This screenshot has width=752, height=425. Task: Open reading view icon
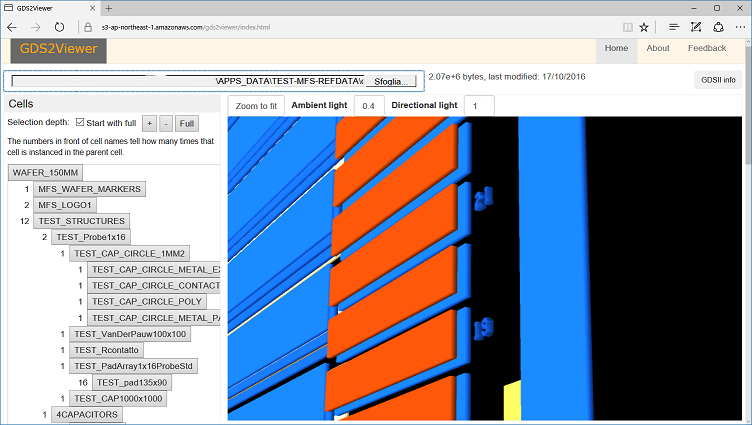(627, 27)
